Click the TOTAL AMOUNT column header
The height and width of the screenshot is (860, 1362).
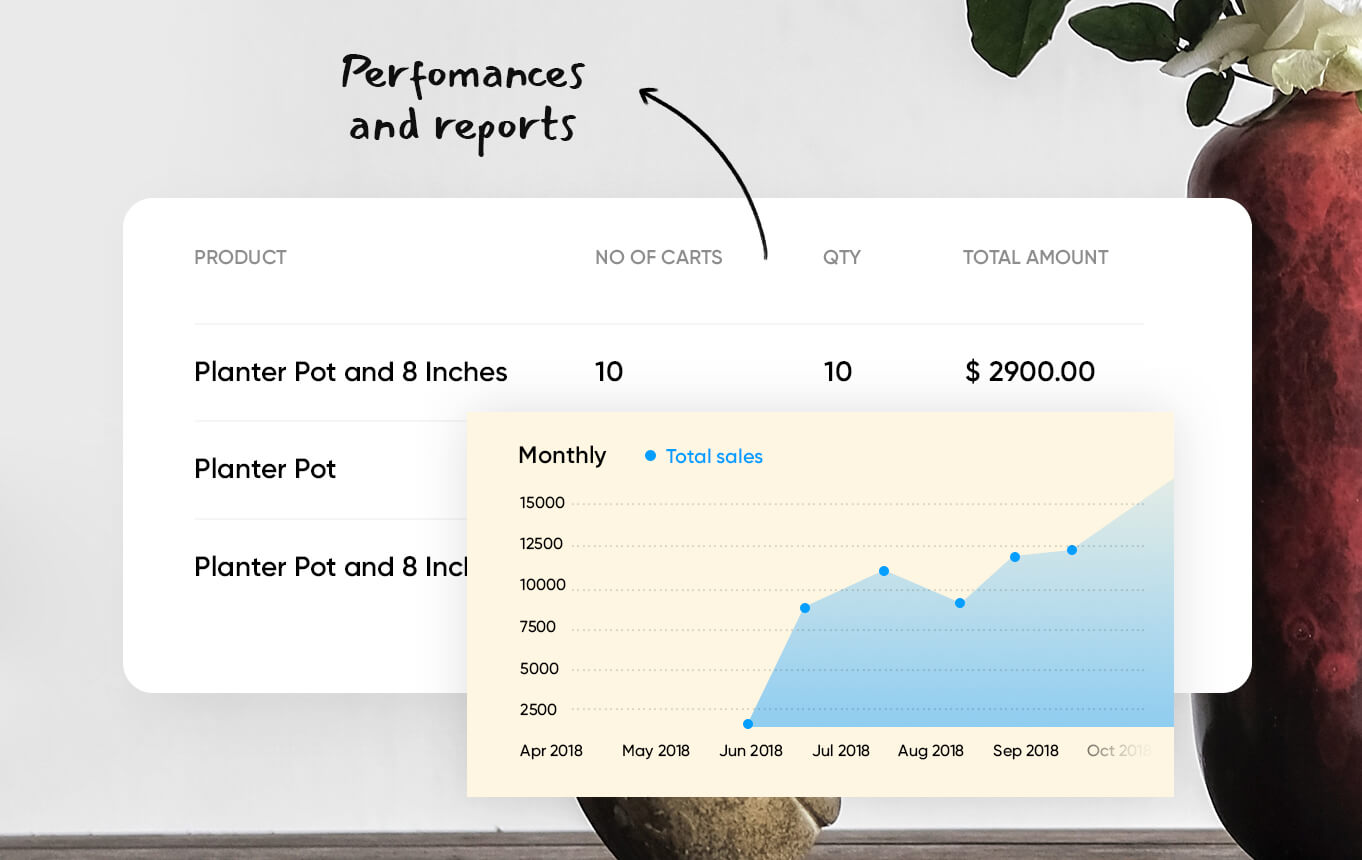tap(1035, 257)
